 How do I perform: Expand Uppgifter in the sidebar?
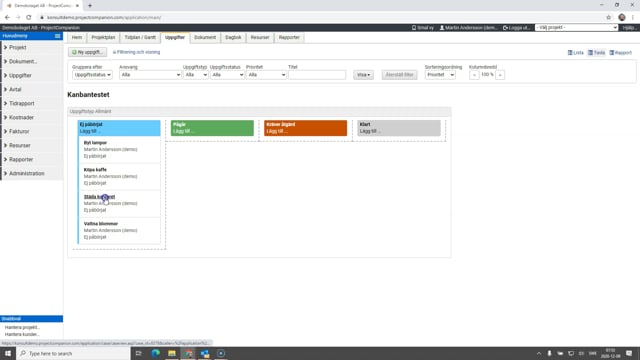31,76
